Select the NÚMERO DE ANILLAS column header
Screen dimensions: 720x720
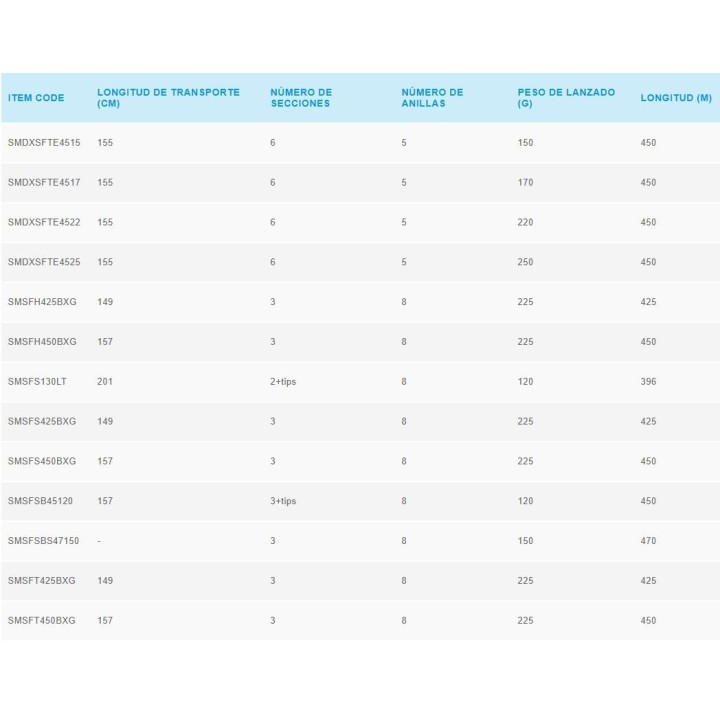(x=432, y=98)
